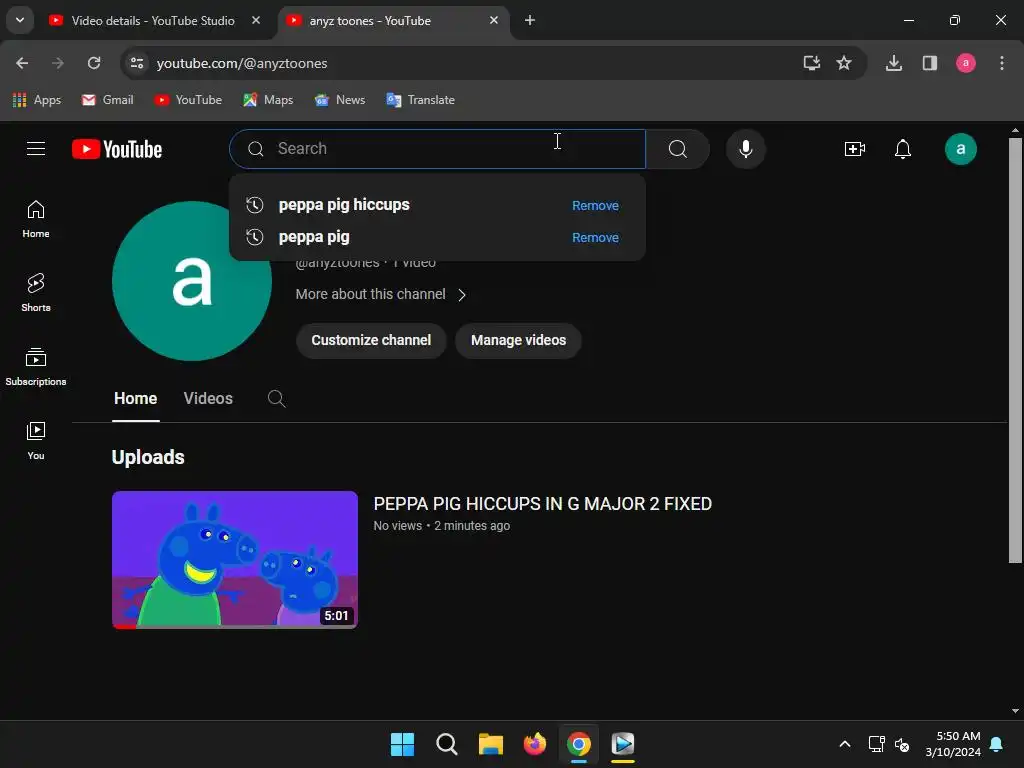Expand More about this channel
The height and width of the screenshot is (768, 1024).
click(x=381, y=295)
